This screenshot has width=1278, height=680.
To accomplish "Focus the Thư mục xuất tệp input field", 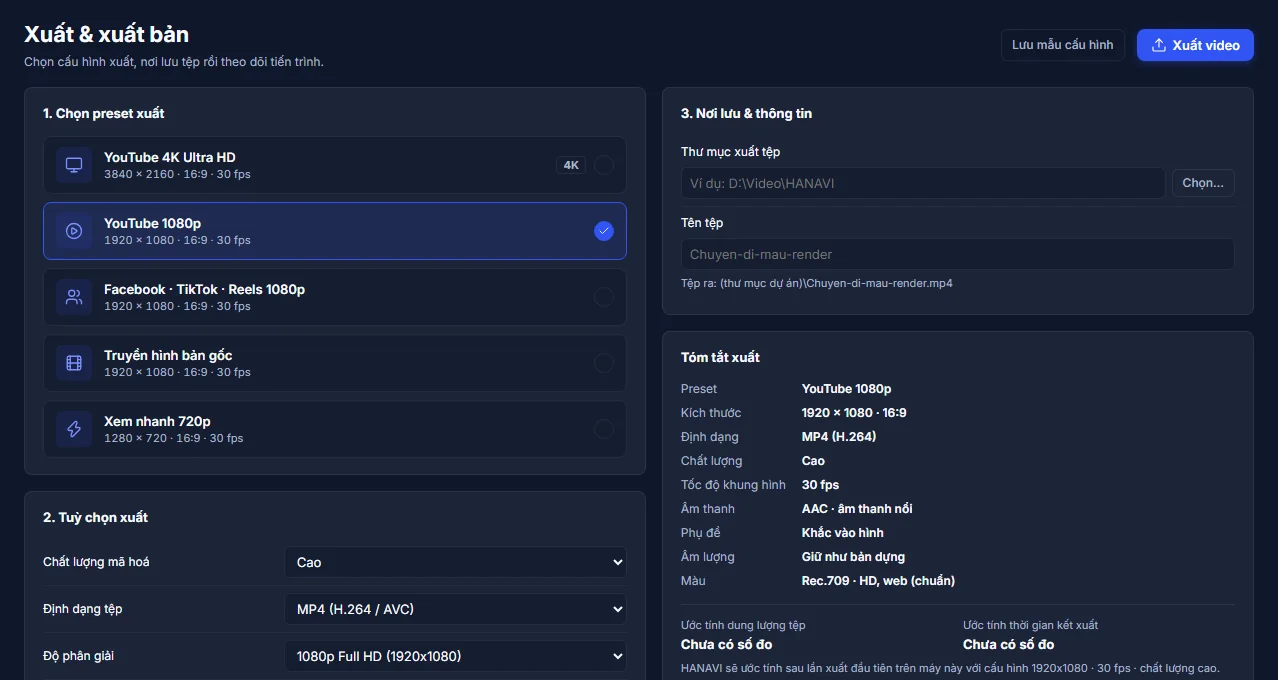I will pyautogui.click(x=923, y=183).
